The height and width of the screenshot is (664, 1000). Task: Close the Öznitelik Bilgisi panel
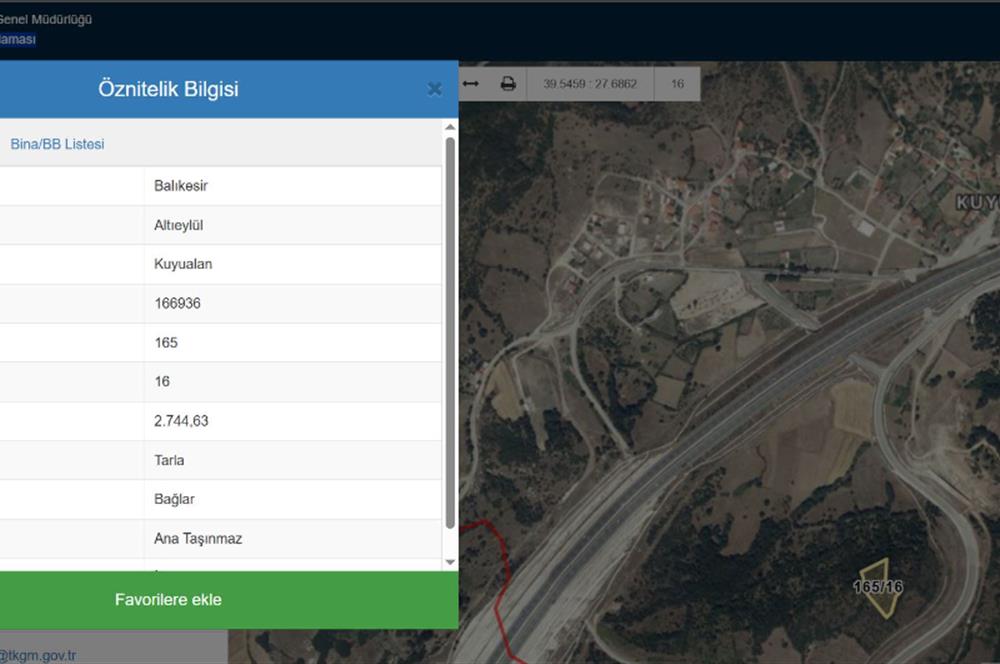[434, 89]
